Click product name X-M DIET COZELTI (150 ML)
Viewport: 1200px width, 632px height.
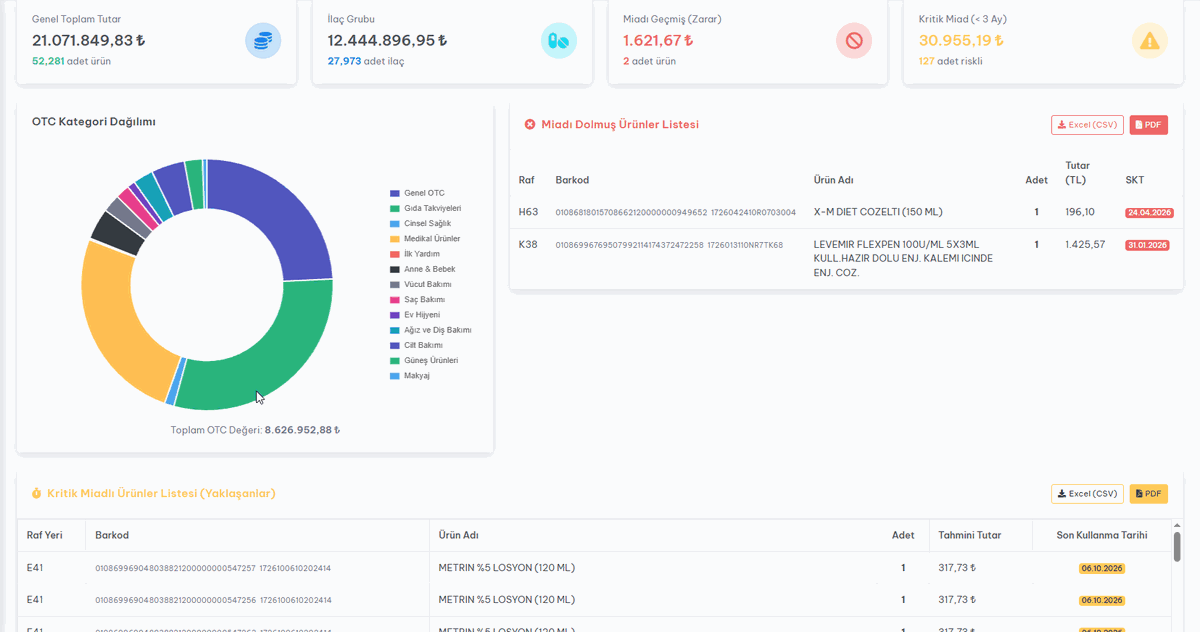tap(878, 212)
